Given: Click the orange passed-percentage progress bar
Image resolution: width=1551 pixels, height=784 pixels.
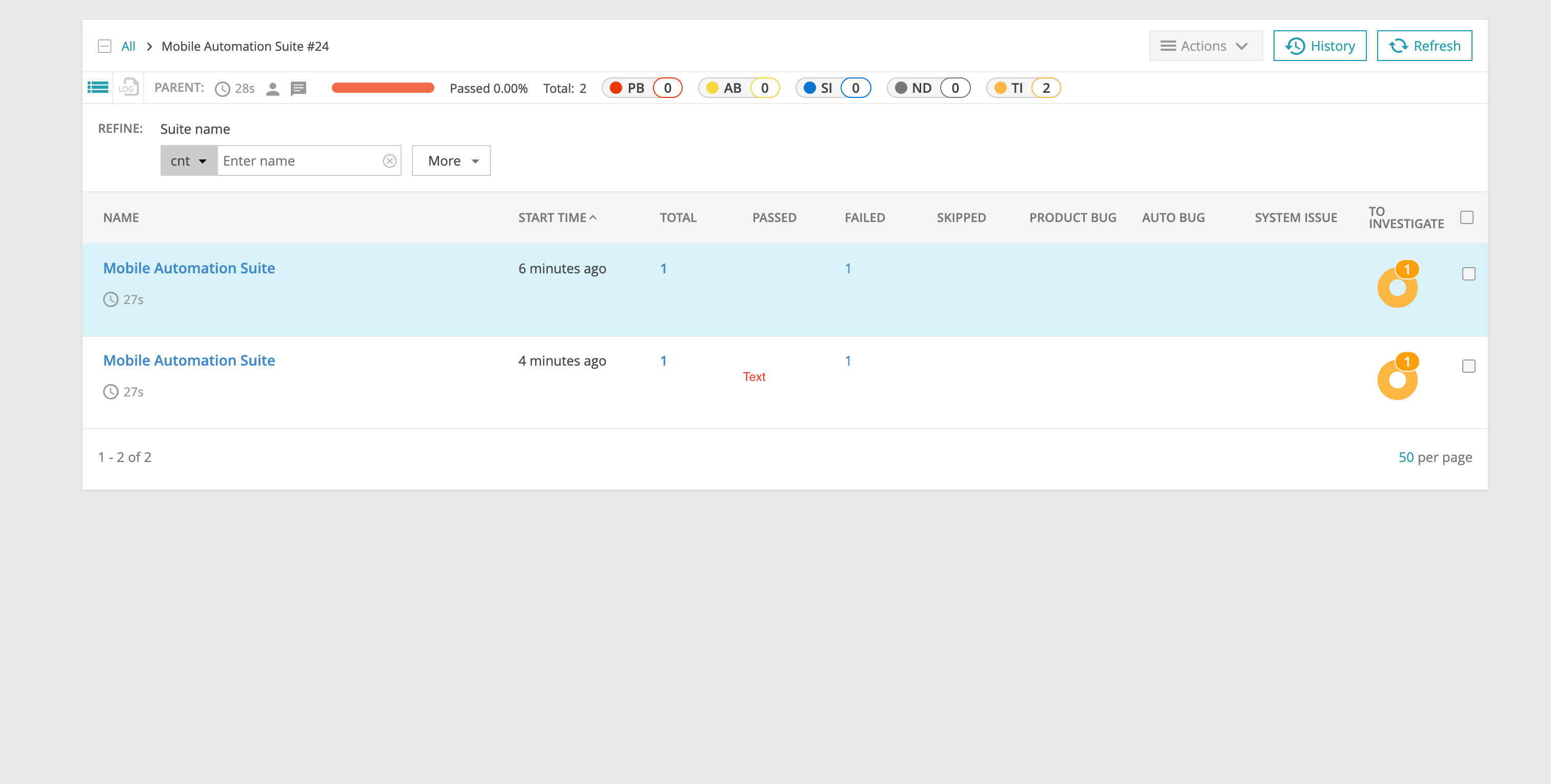Looking at the screenshot, I should [x=383, y=88].
